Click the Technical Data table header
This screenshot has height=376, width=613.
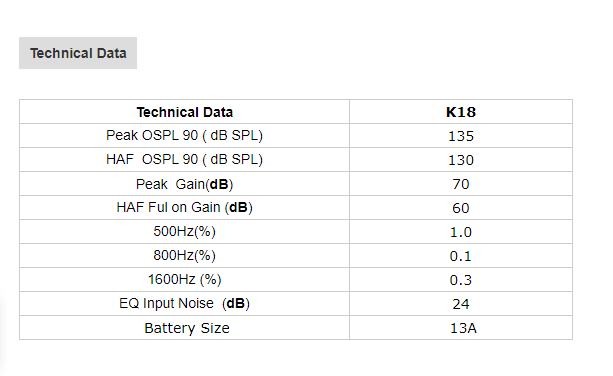(185, 112)
